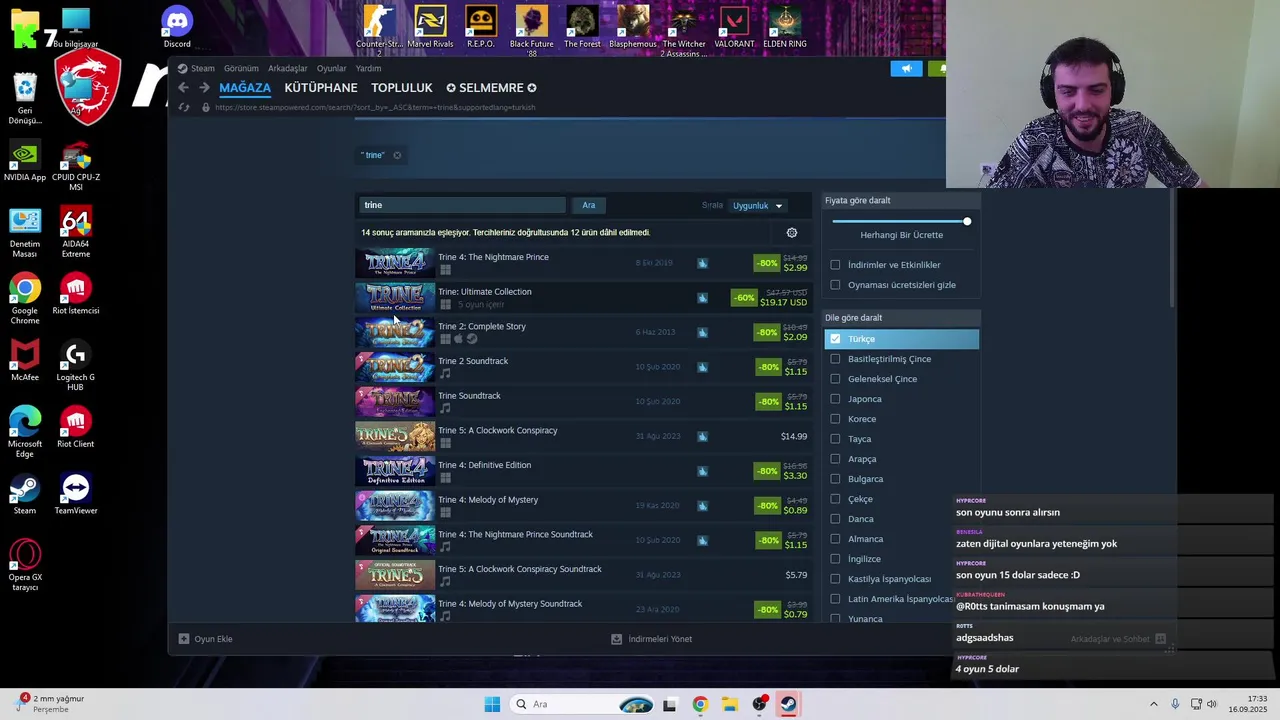Open Trine 4: The Nightmare Prince result
Image resolution: width=1280 pixels, height=720 pixels.
tap(581, 263)
